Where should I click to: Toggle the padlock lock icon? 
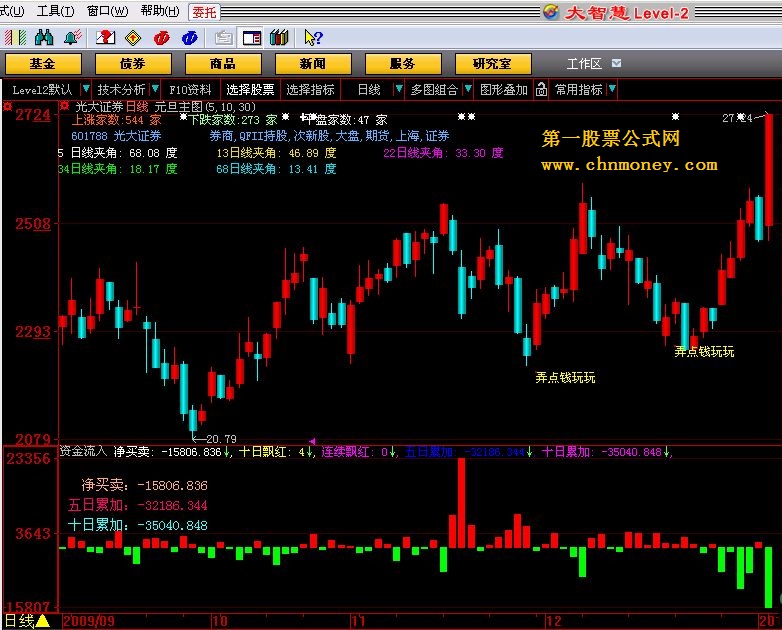(x=541, y=90)
